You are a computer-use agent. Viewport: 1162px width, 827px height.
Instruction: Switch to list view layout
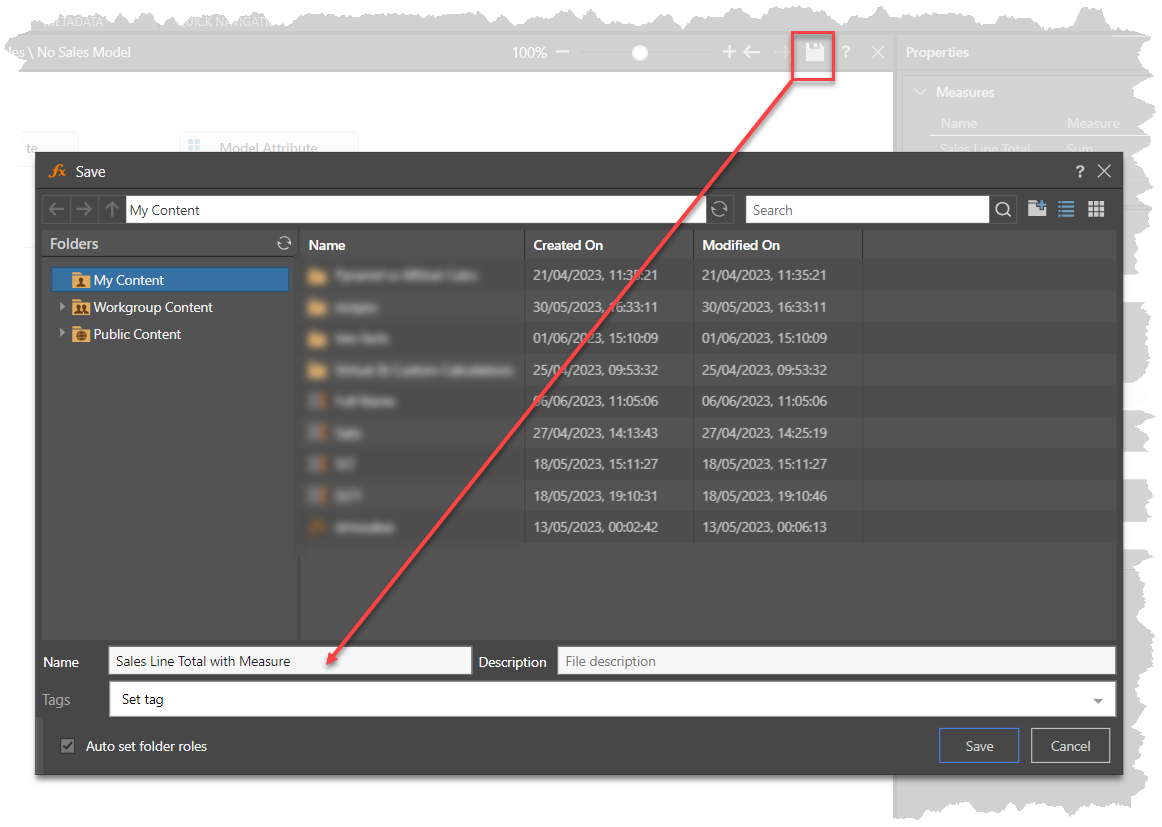[1066, 209]
